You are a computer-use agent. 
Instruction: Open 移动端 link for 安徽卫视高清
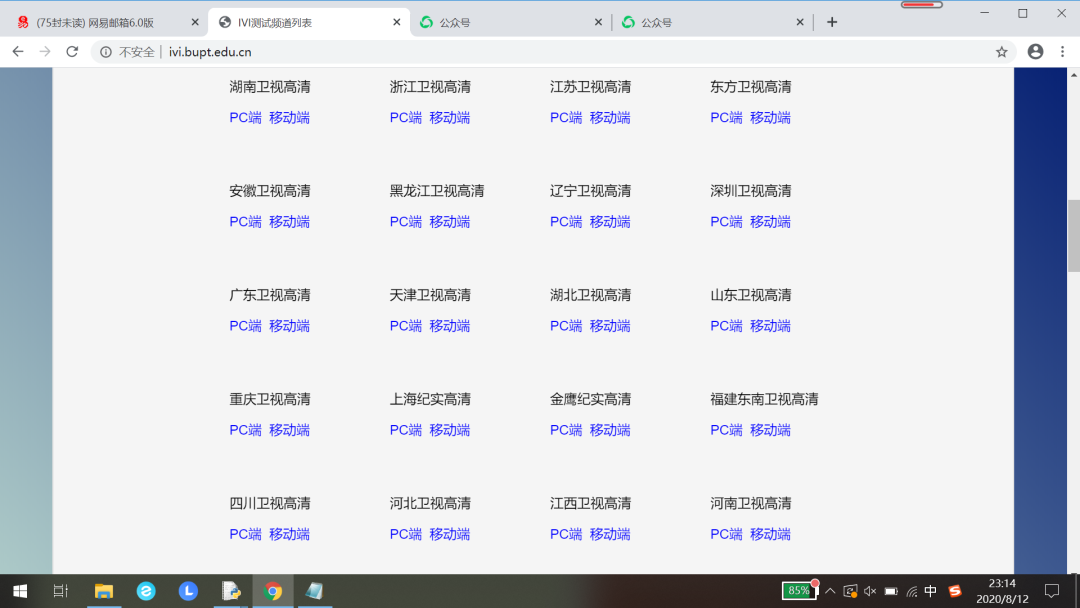289,222
